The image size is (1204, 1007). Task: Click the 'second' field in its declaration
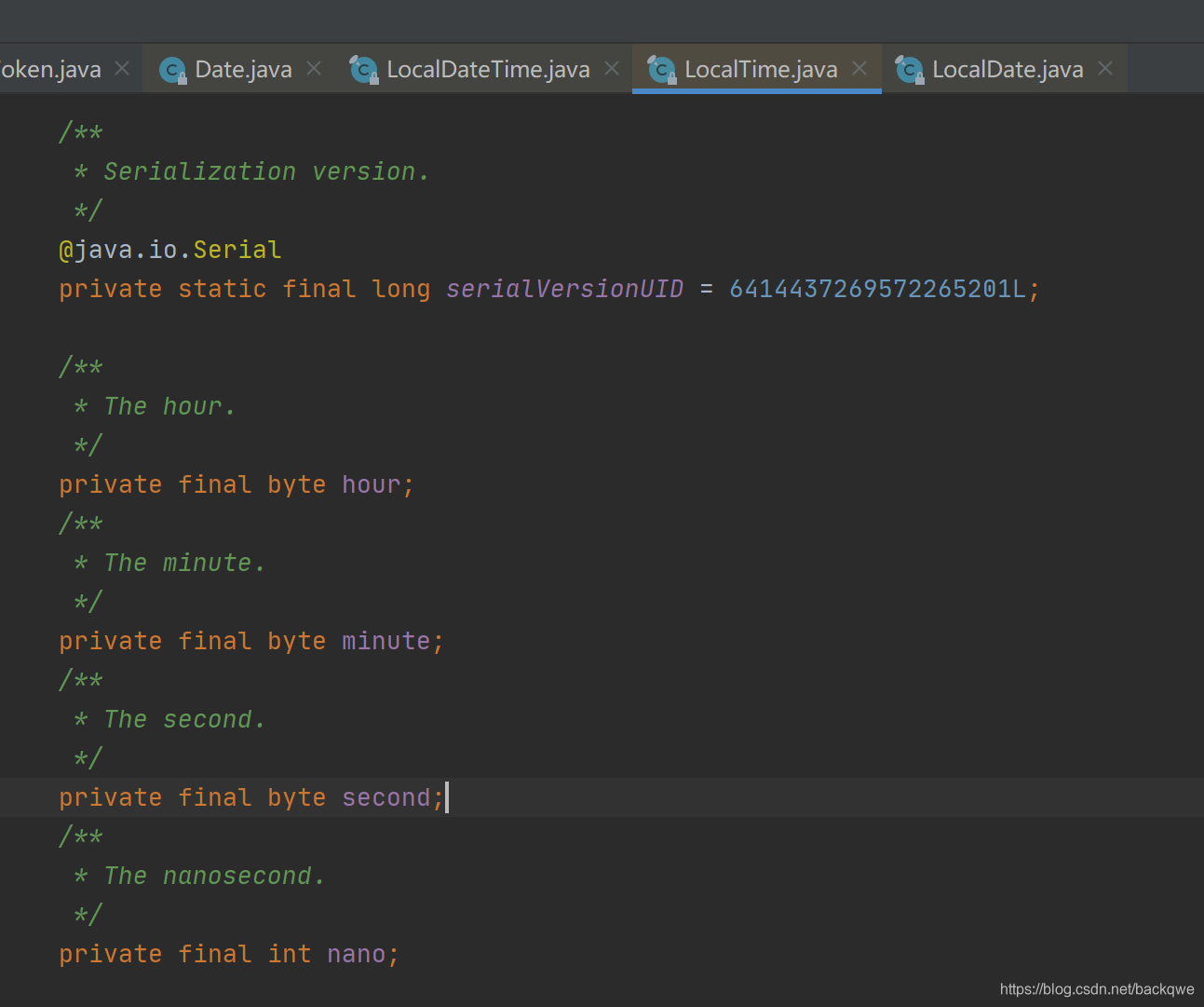click(x=386, y=797)
